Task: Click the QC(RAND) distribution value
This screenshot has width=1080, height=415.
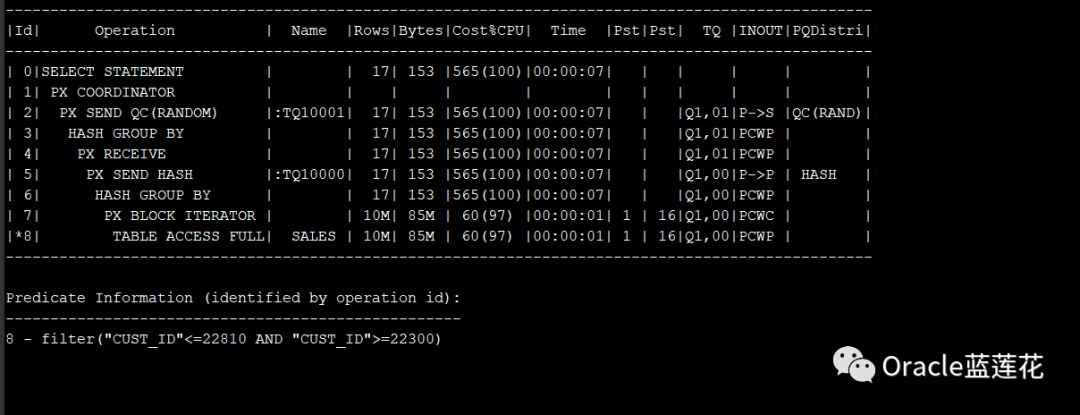Action: tap(827, 113)
